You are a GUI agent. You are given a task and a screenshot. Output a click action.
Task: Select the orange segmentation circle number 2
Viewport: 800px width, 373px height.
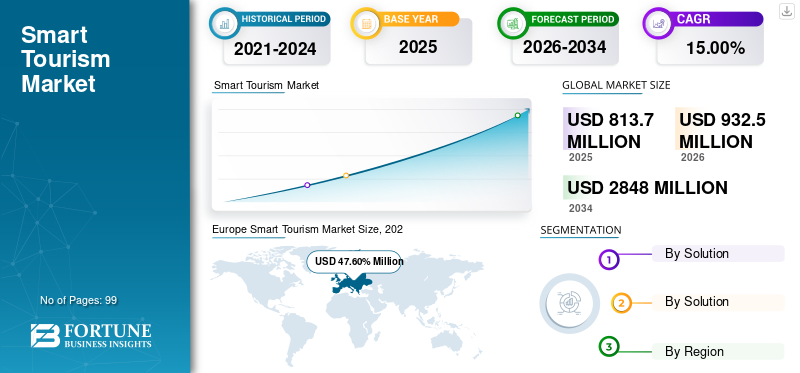click(x=621, y=303)
